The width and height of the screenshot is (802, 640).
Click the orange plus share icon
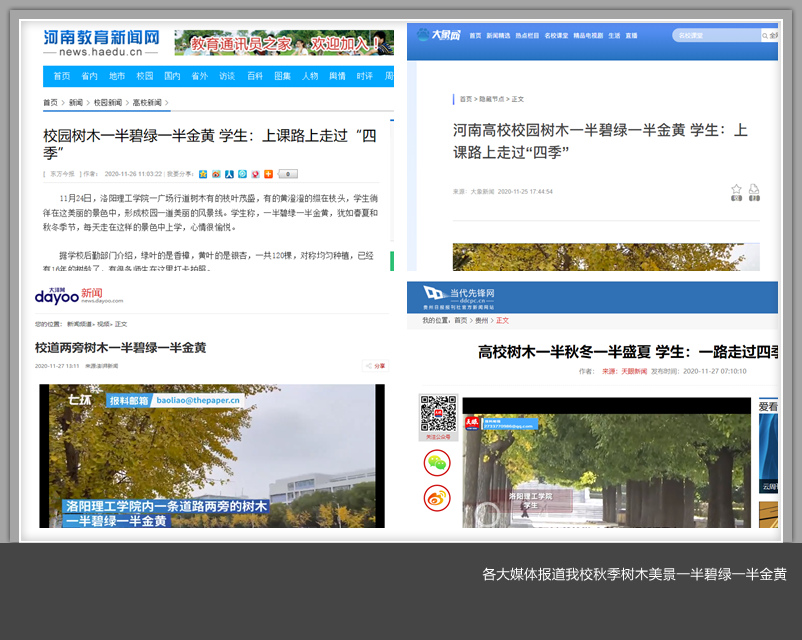pos(268,174)
